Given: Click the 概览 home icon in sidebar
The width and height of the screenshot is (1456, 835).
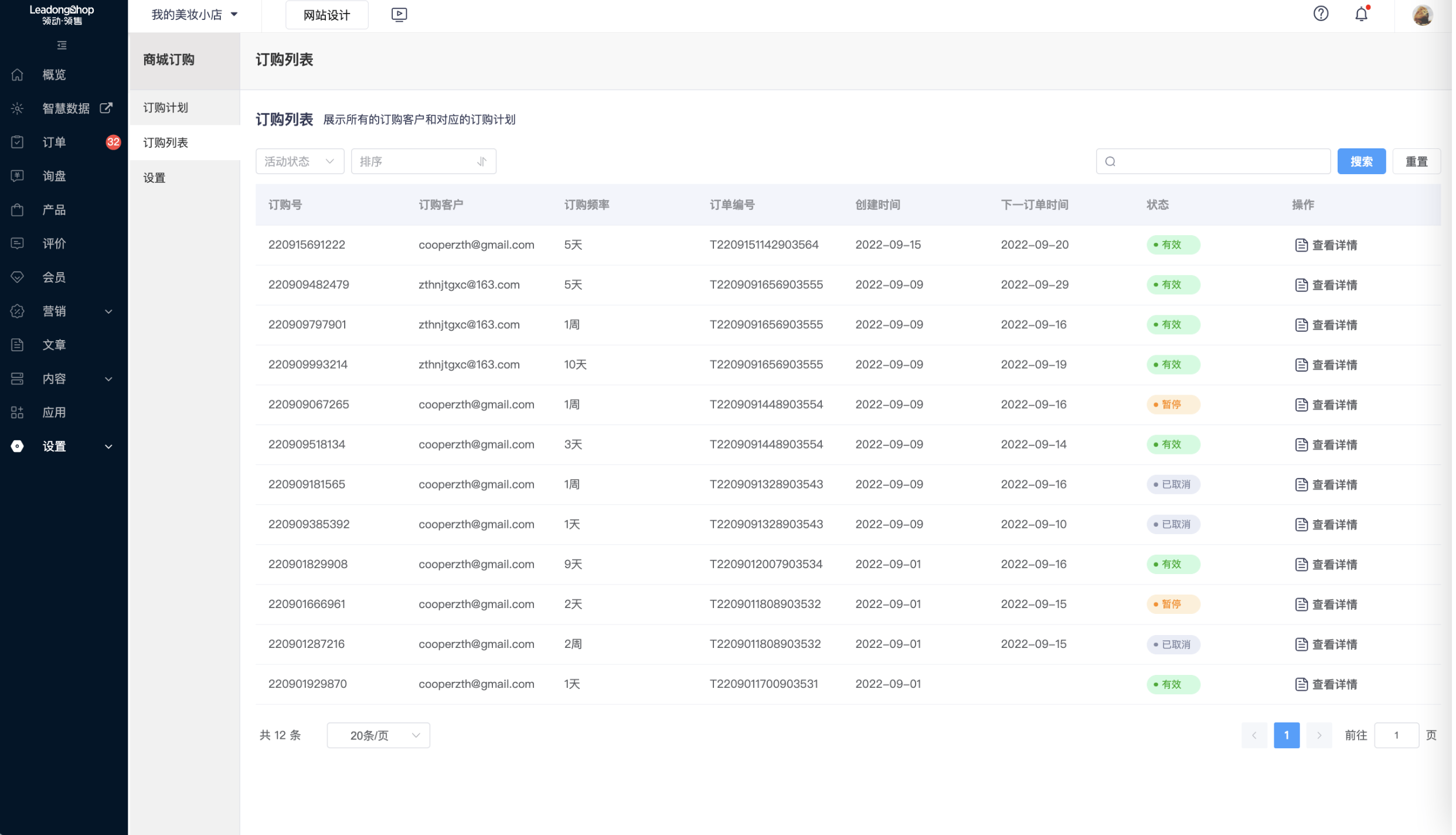Looking at the screenshot, I should (x=18, y=74).
